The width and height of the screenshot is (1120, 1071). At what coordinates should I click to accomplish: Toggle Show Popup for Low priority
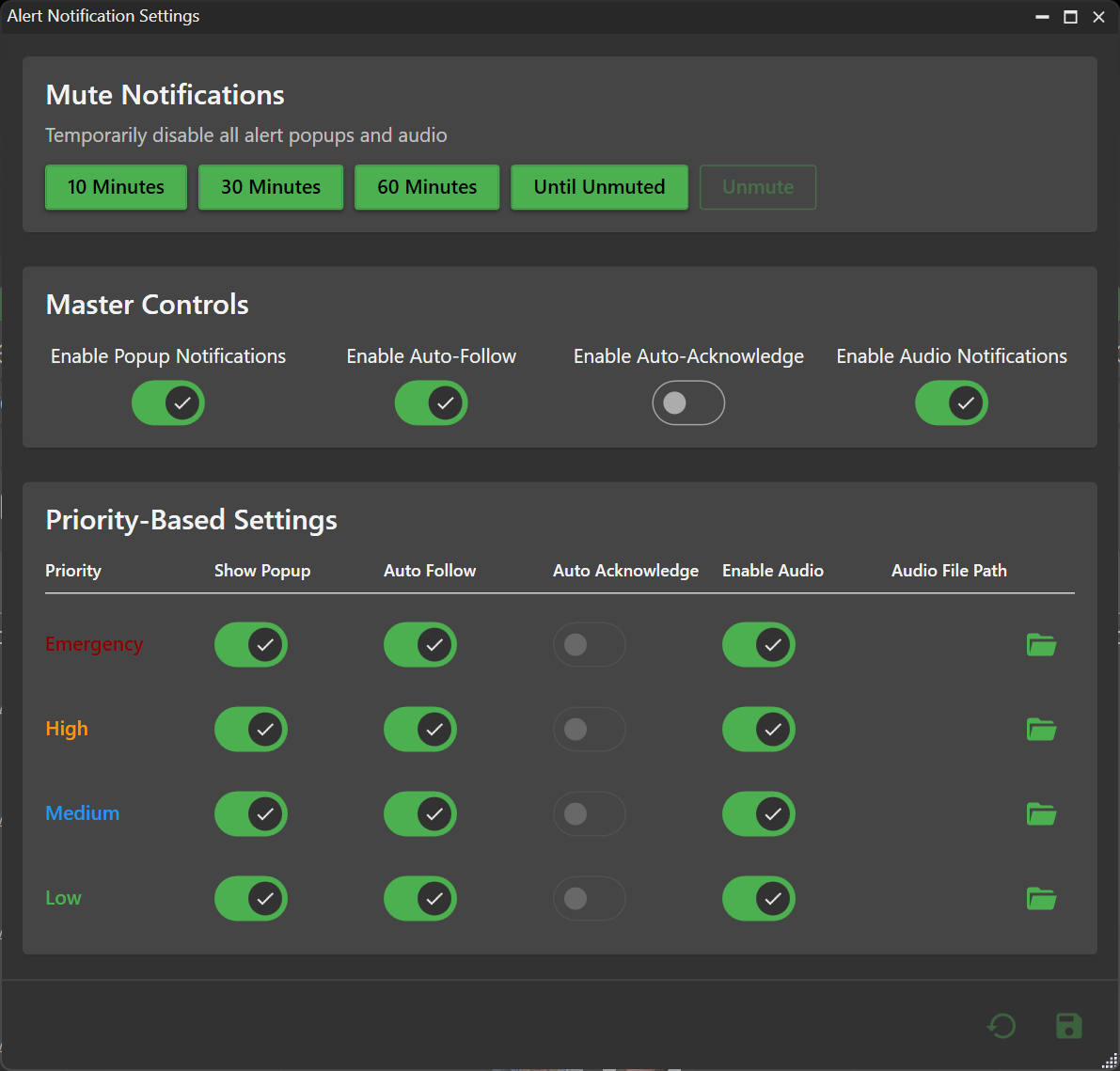[251, 899]
